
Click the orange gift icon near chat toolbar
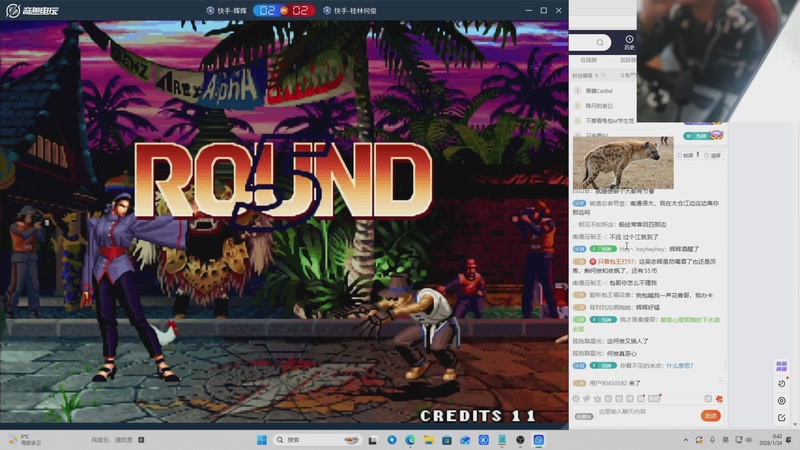pyautogui.click(x=719, y=398)
